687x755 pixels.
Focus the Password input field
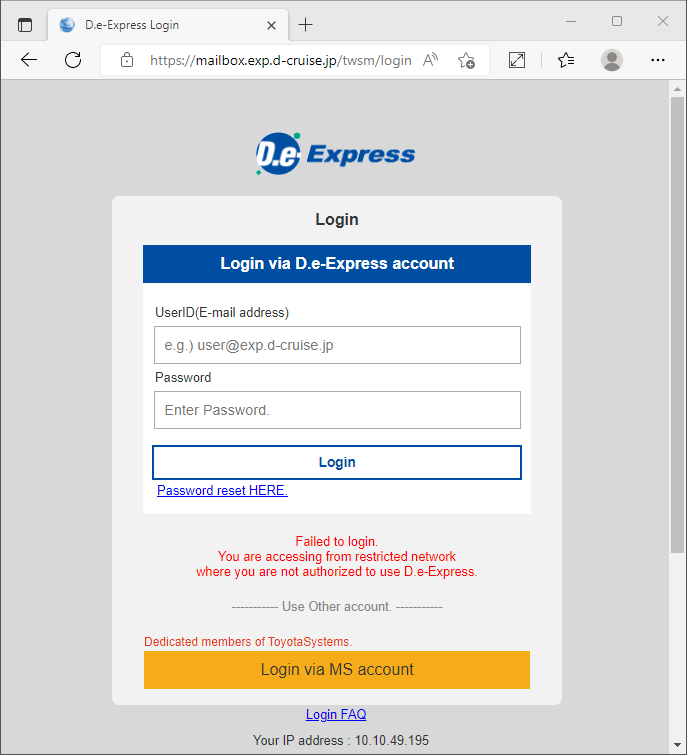tap(337, 410)
